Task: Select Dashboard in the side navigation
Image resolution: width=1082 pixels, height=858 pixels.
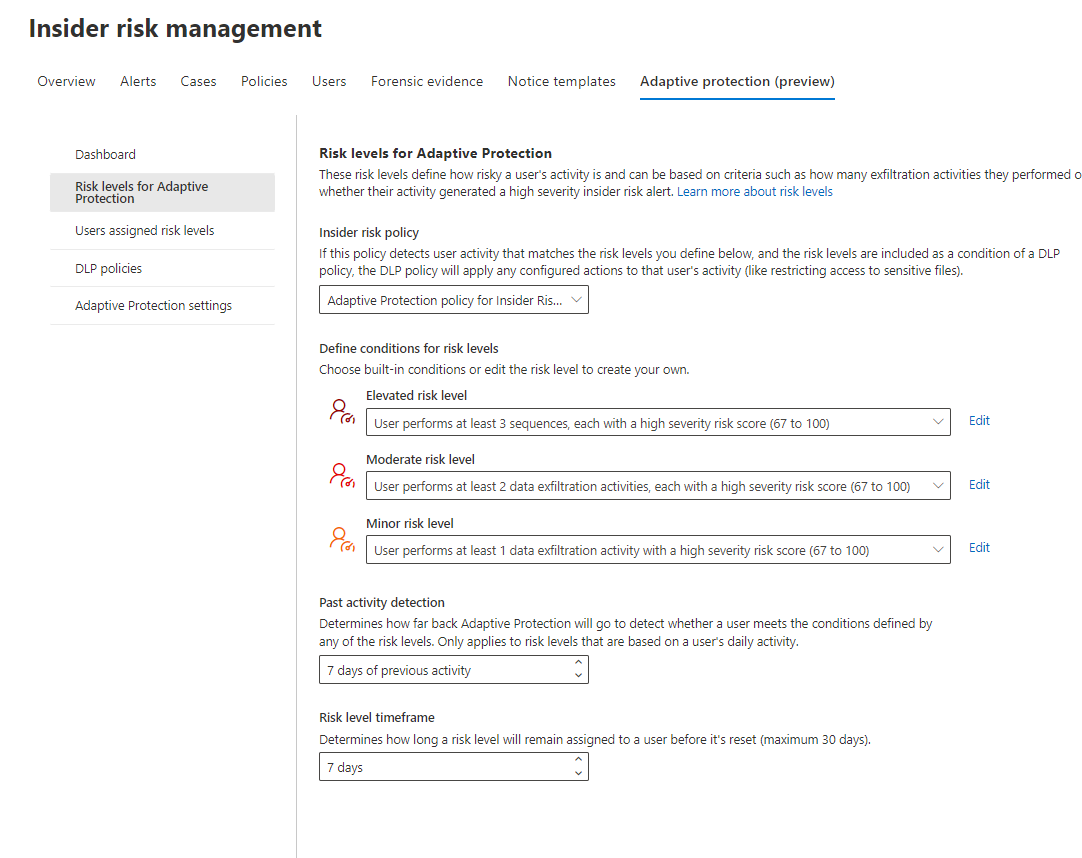Action: [105, 154]
